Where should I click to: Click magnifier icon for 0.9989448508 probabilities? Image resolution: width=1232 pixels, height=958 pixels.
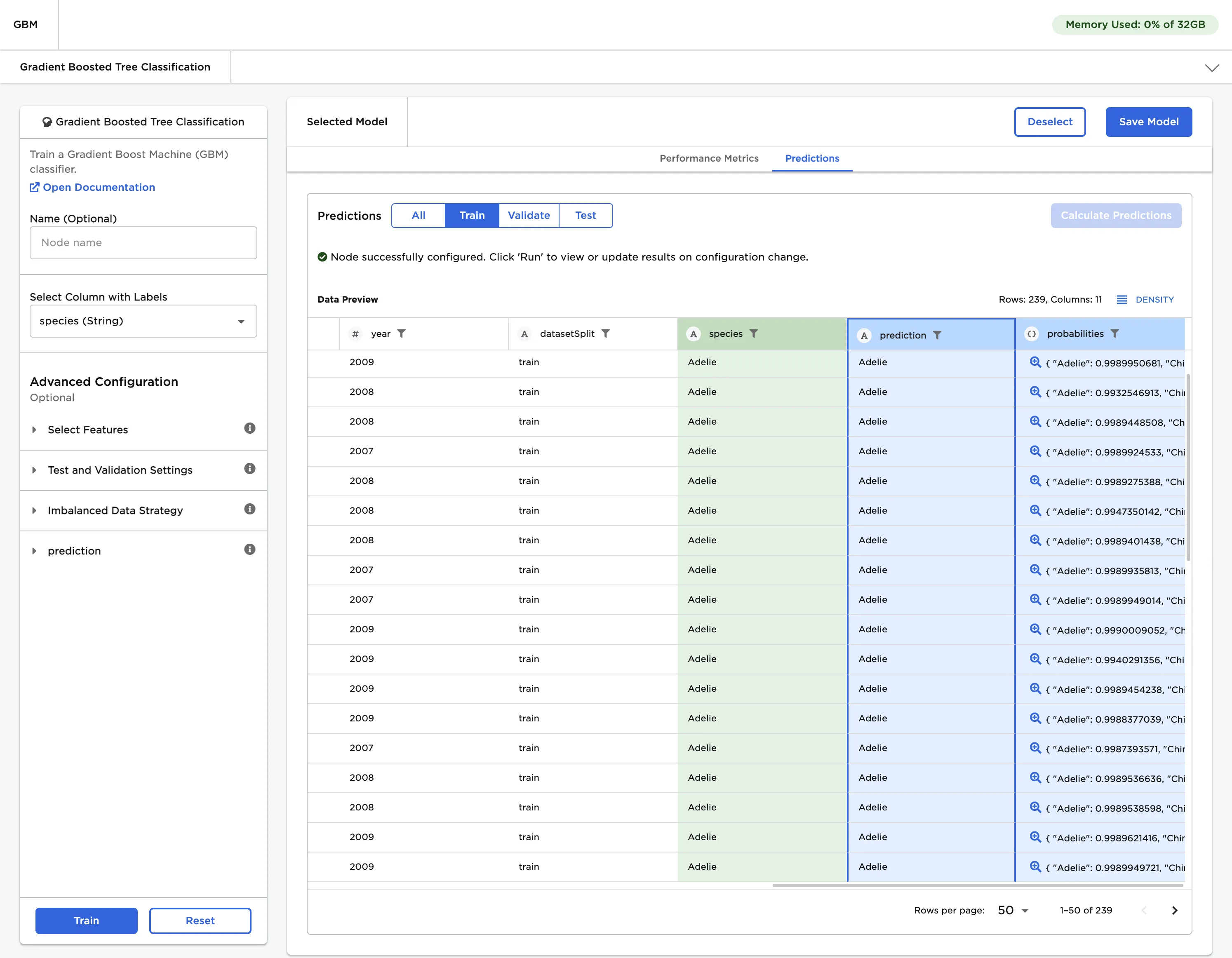[x=1035, y=421]
